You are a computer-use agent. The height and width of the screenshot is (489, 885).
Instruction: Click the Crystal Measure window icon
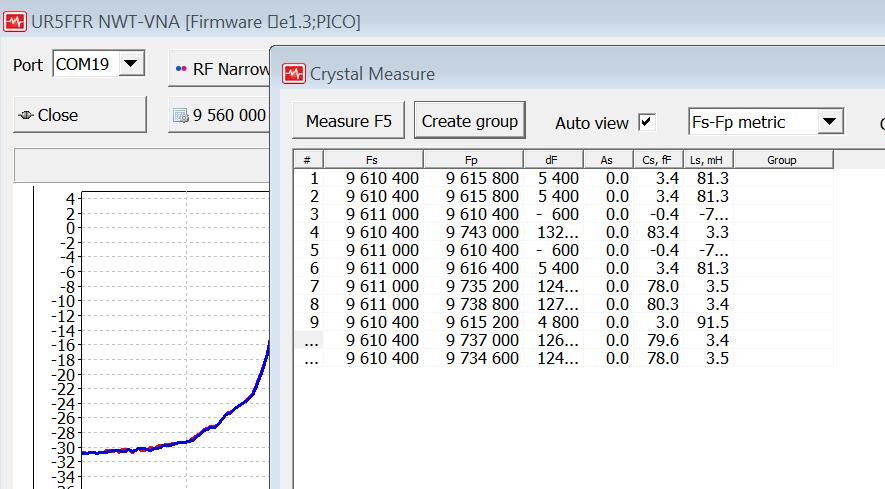[294, 73]
